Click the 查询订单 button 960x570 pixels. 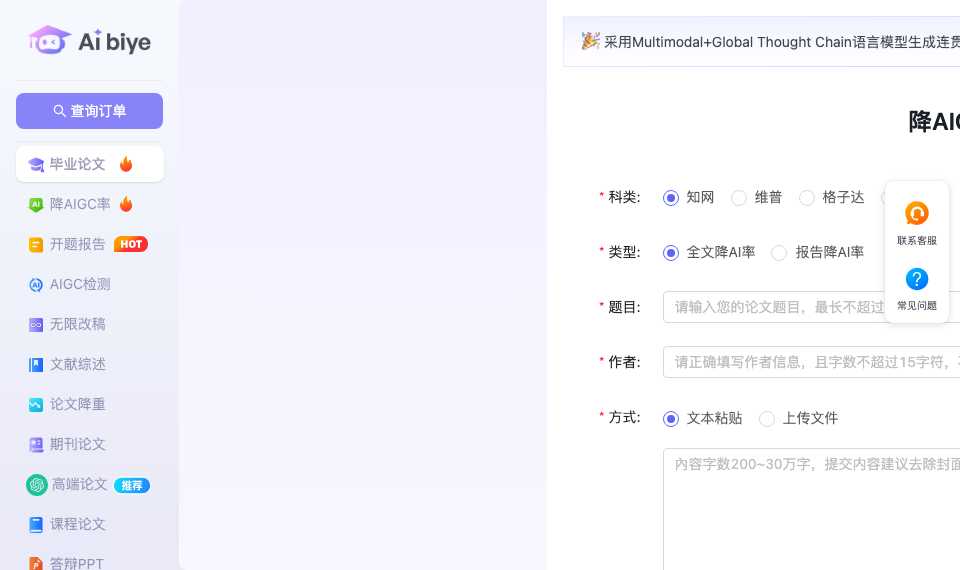(x=89, y=111)
